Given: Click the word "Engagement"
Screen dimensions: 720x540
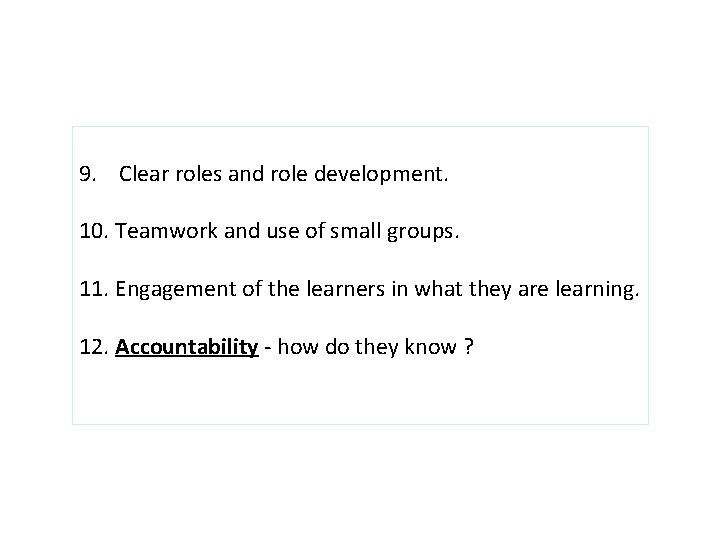Looking at the screenshot, I should point(172,291).
